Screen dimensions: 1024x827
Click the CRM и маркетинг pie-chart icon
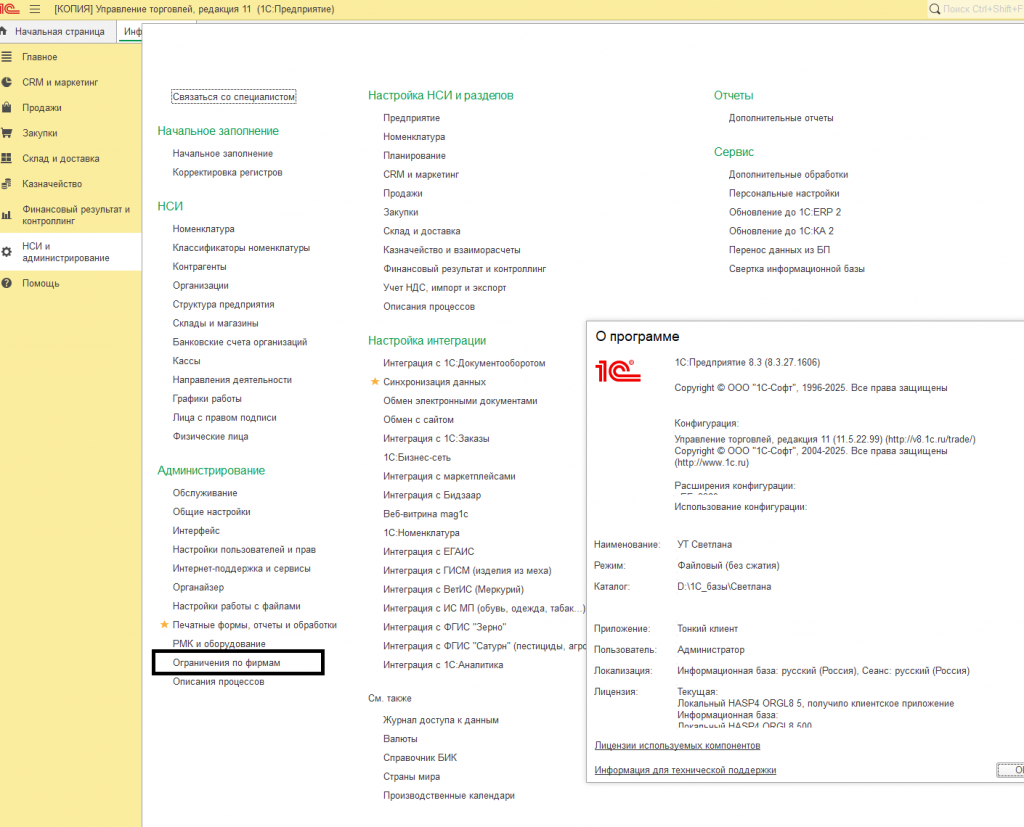[7, 82]
